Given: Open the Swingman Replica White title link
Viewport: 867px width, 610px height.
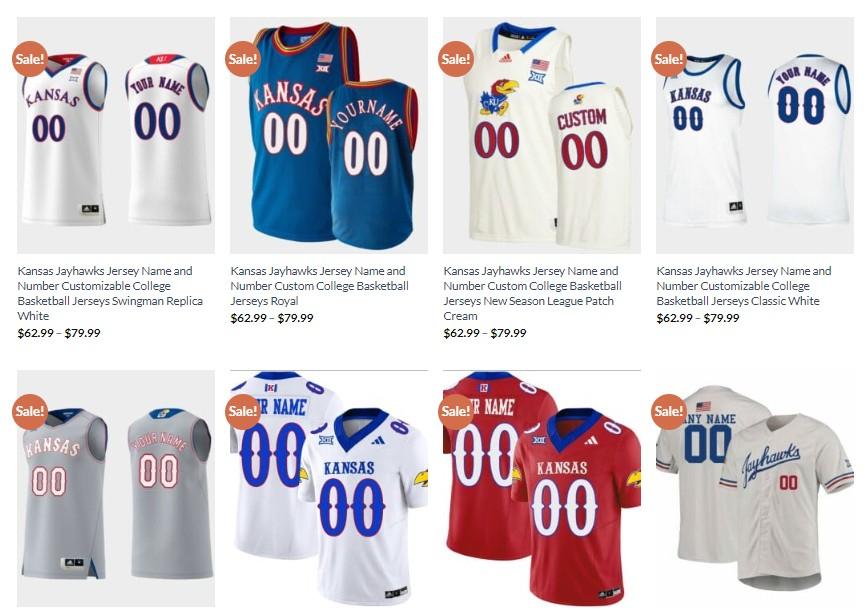Looking at the screenshot, I should coord(110,294).
